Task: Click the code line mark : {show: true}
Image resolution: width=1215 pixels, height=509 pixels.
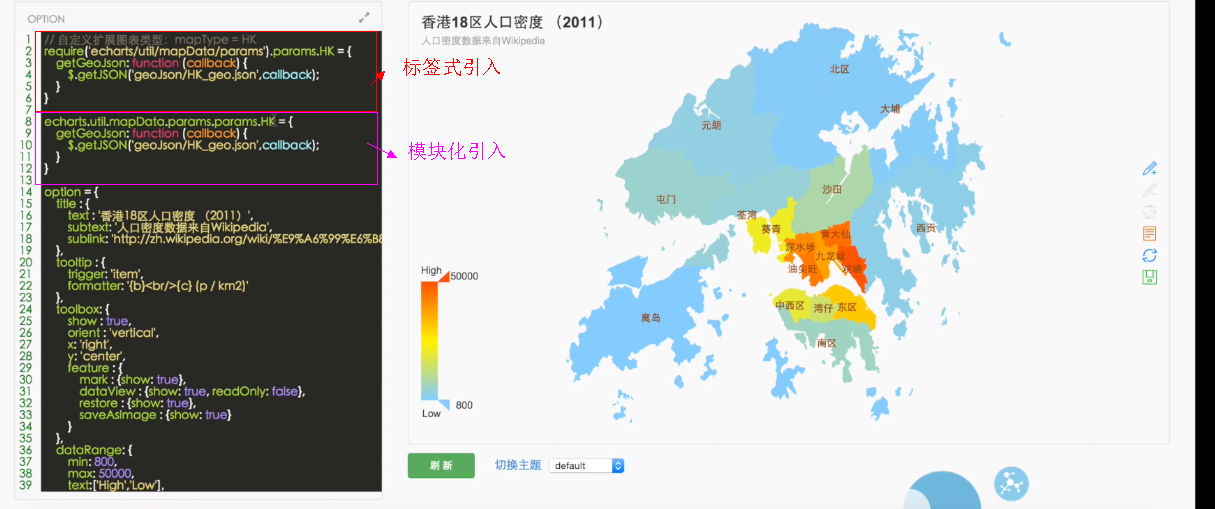Action: 132,380
